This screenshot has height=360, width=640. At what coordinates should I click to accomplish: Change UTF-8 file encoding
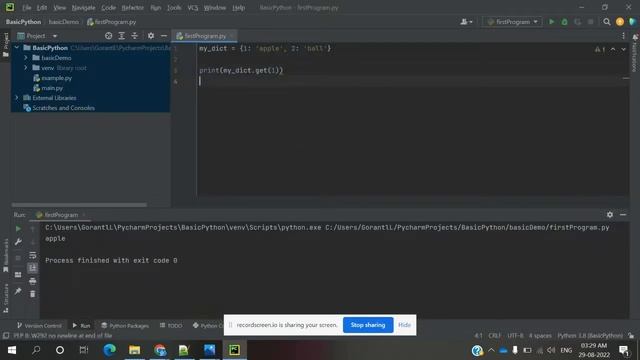coord(515,336)
